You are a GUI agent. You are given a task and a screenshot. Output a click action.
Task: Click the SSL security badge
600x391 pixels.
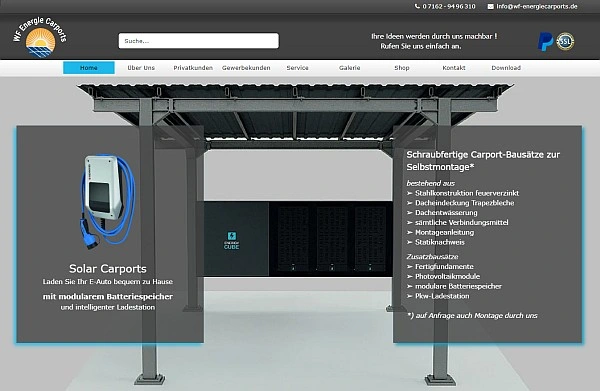[x=565, y=41]
